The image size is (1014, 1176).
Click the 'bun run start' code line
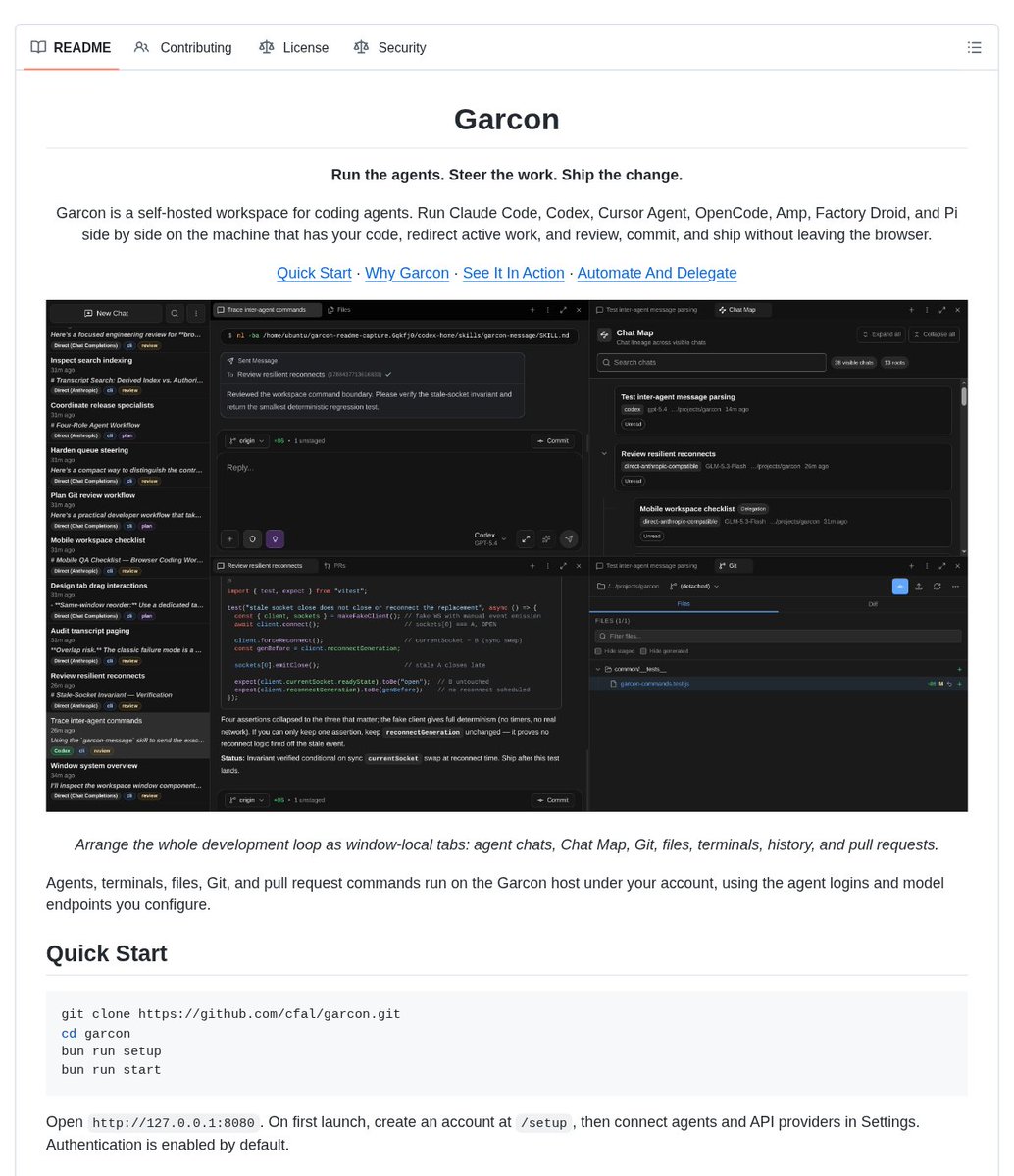tap(111, 1070)
